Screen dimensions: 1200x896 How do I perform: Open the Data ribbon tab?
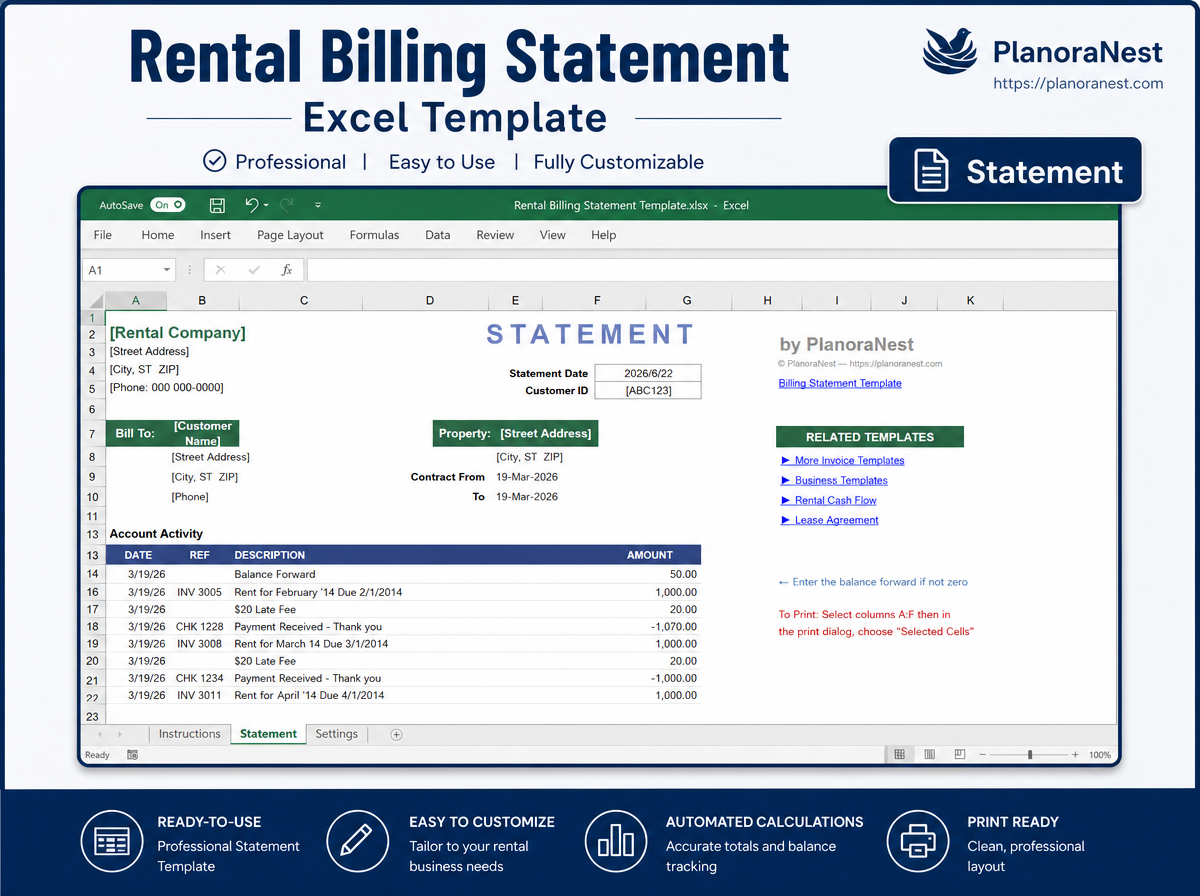(x=437, y=235)
